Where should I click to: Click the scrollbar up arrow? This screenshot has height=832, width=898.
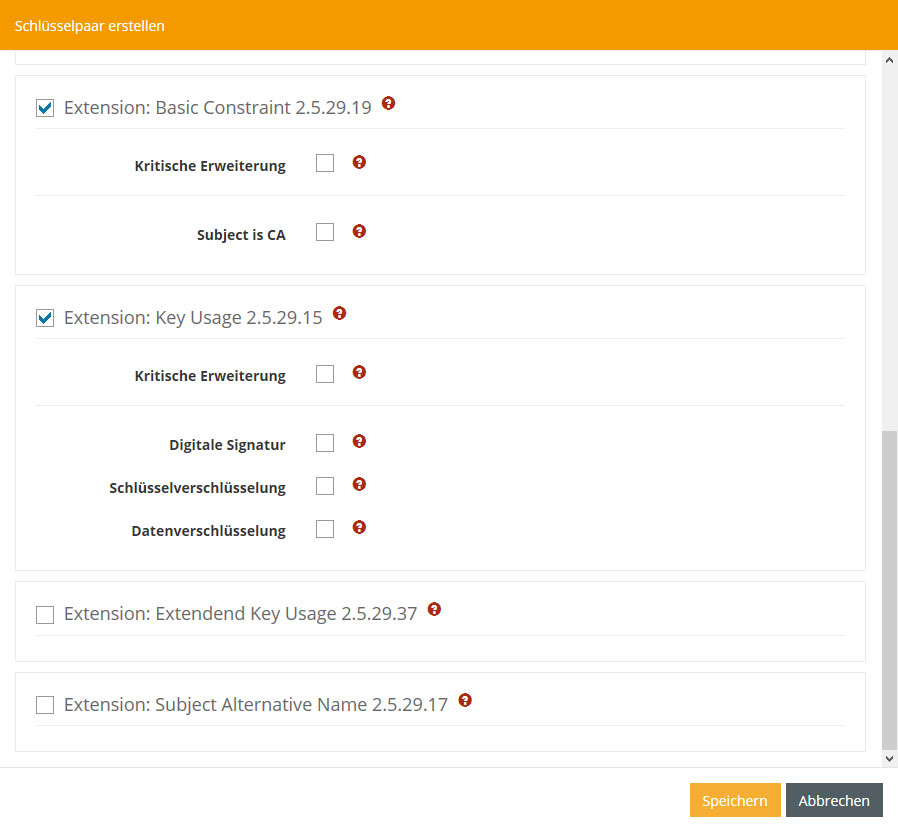889,59
